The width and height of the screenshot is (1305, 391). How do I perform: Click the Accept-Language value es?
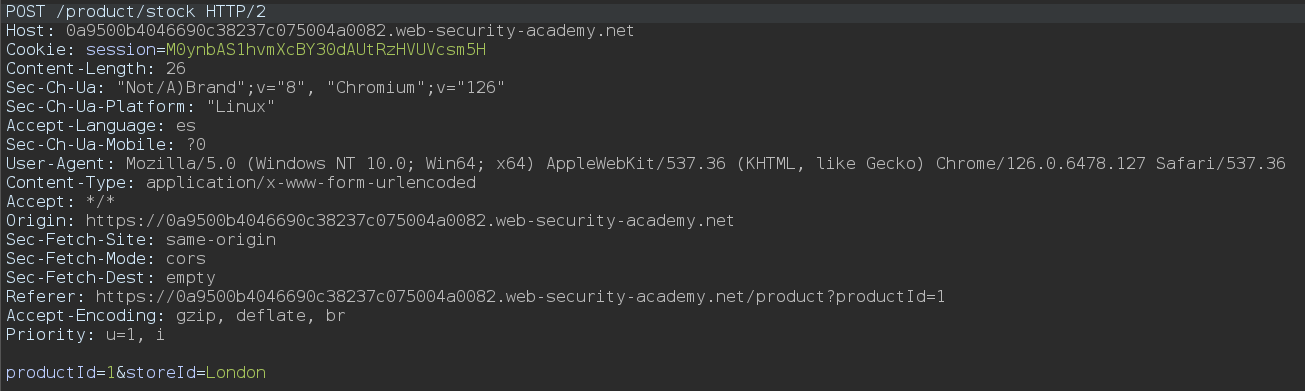point(185,126)
